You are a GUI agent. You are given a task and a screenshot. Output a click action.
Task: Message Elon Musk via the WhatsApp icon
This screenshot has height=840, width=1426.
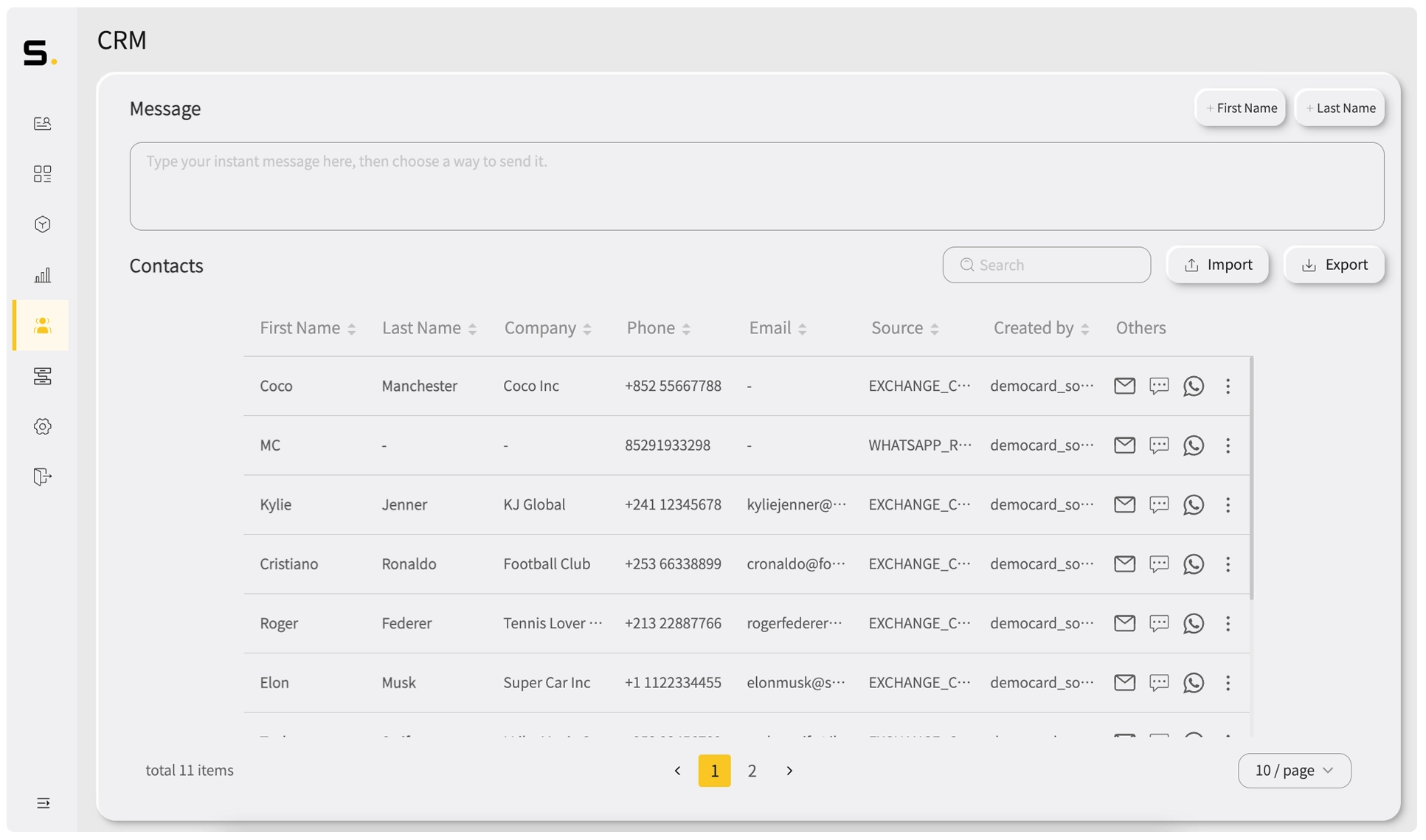coord(1194,683)
